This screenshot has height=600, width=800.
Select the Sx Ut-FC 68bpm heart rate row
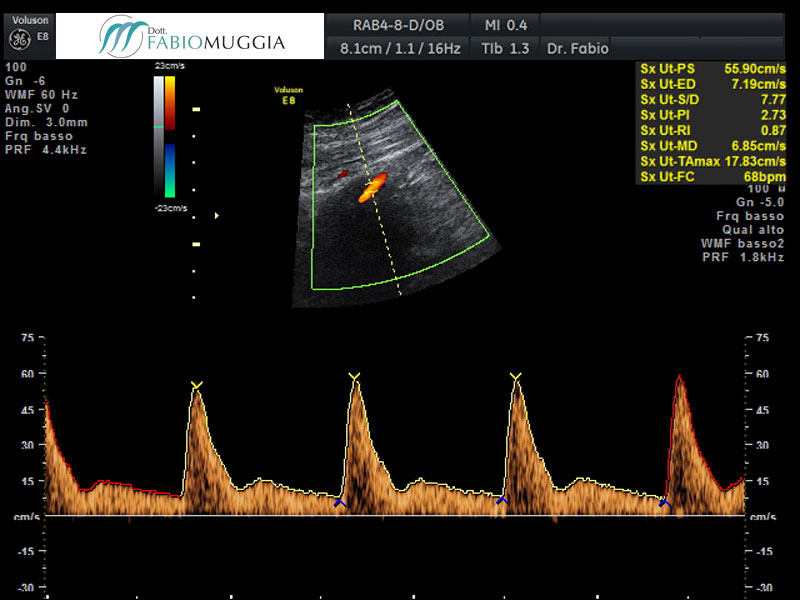tap(712, 177)
